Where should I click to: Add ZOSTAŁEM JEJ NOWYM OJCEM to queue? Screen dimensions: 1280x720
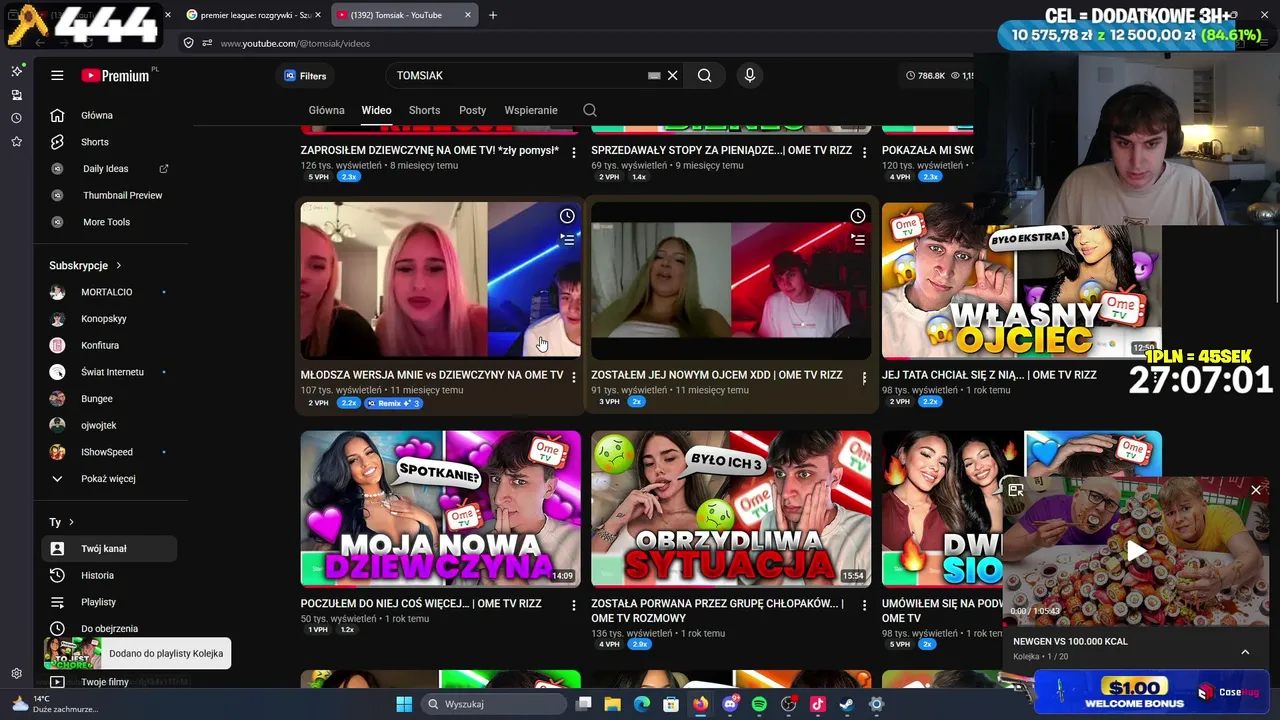pyautogui.click(x=858, y=240)
